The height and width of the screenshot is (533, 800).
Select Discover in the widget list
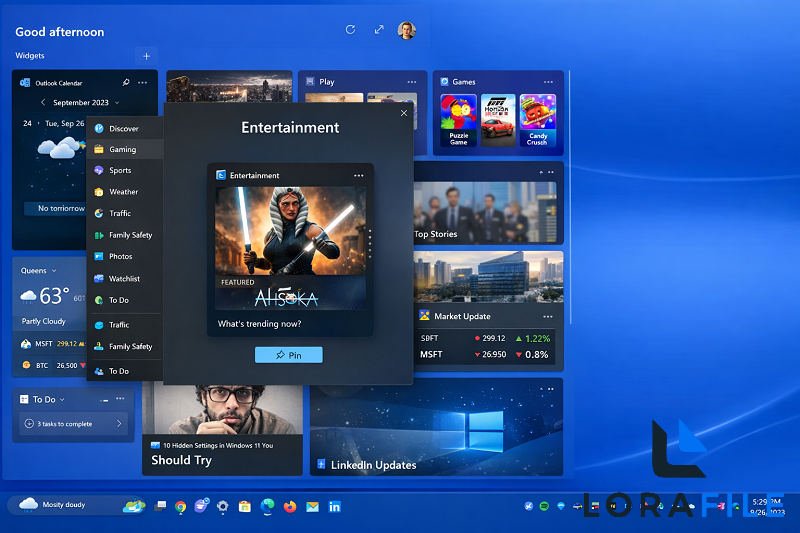(x=124, y=129)
